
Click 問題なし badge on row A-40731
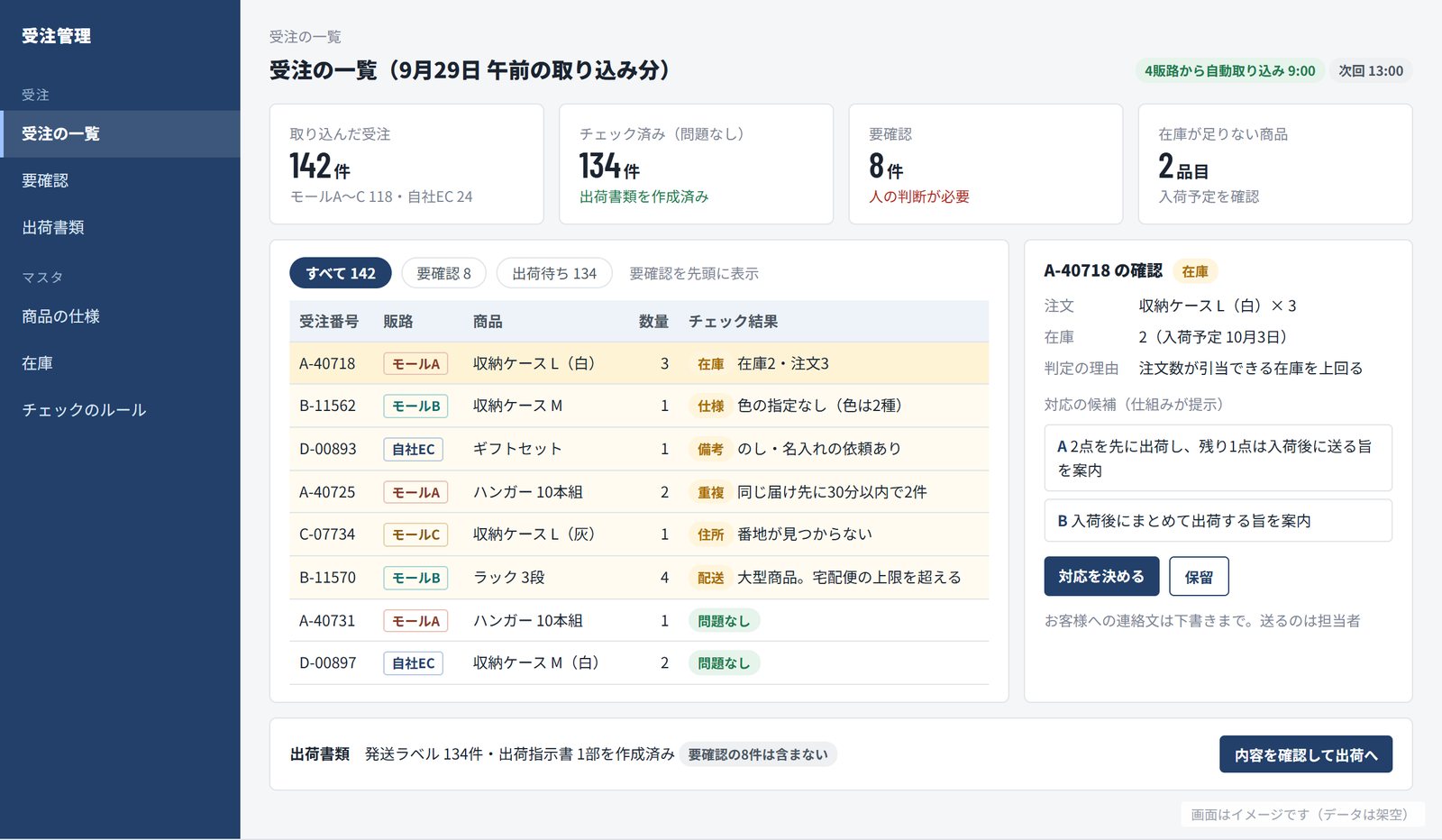click(x=724, y=620)
